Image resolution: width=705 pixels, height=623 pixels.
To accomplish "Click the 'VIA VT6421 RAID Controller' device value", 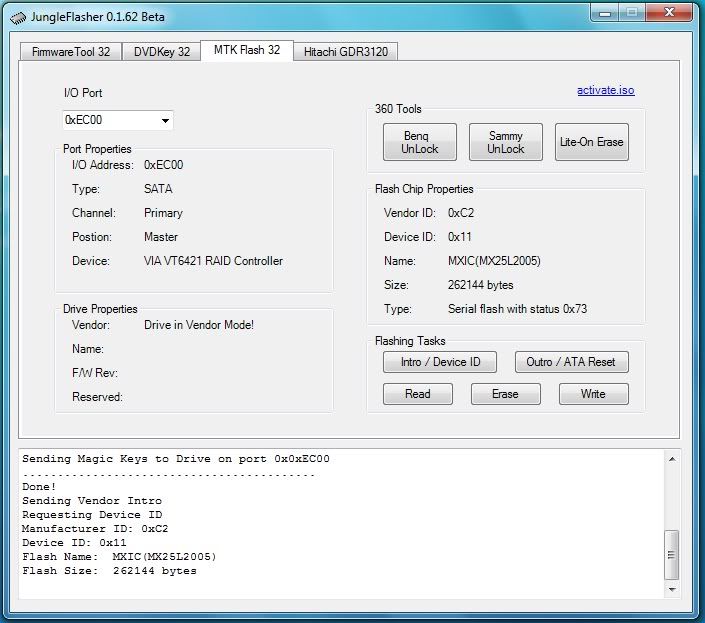I will coord(213,261).
